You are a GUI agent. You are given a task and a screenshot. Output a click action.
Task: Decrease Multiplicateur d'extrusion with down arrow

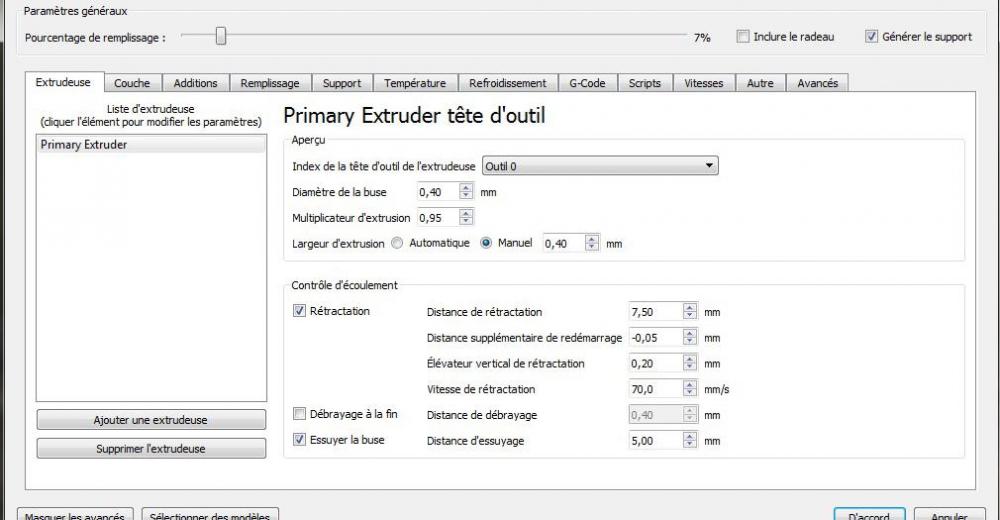pyautogui.click(x=466, y=222)
